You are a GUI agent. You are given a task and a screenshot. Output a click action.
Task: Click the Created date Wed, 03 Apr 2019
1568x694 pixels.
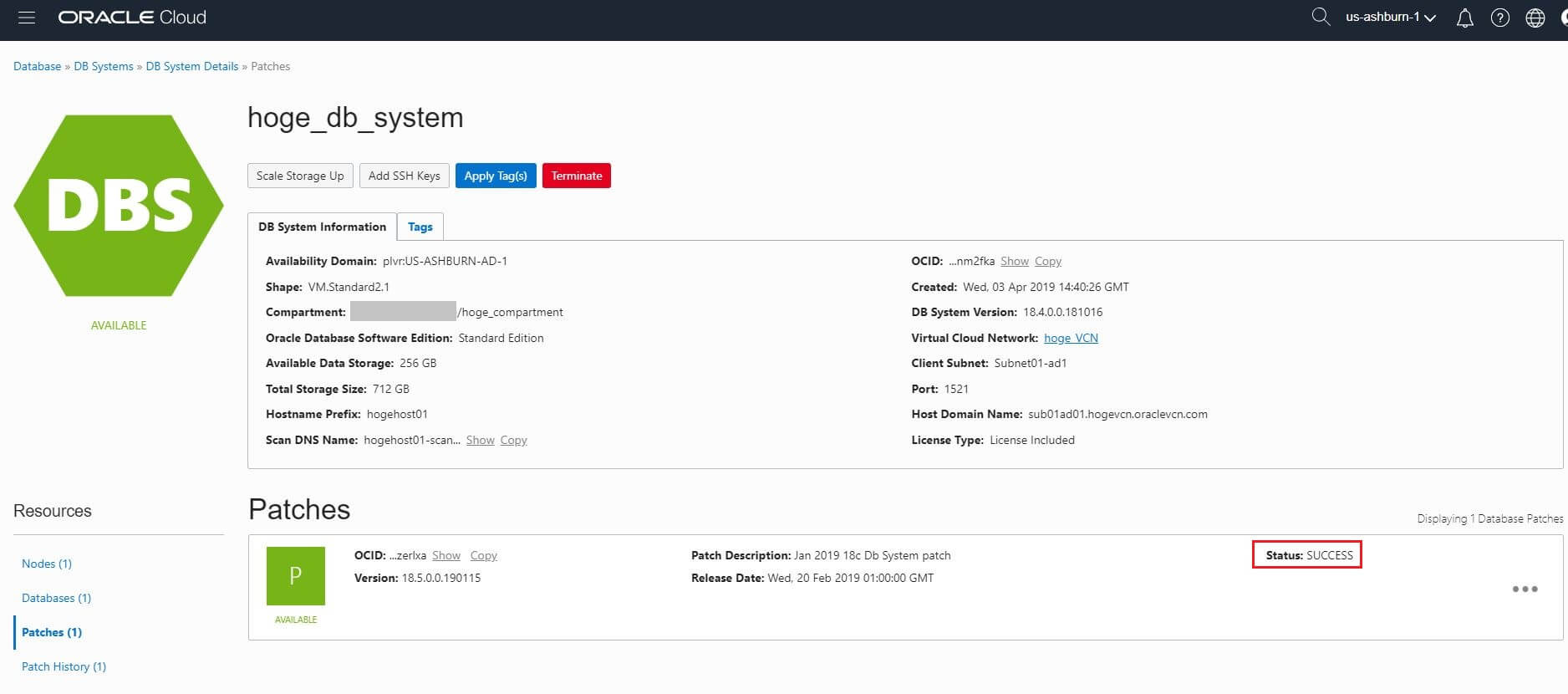[1046, 287]
